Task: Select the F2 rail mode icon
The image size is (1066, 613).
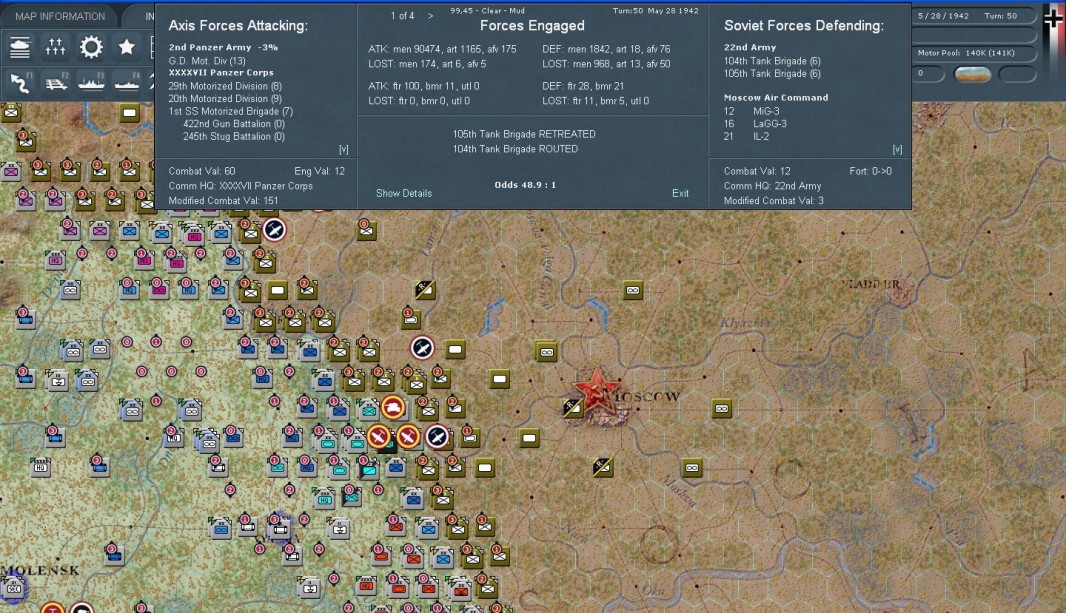Action: click(56, 81)
